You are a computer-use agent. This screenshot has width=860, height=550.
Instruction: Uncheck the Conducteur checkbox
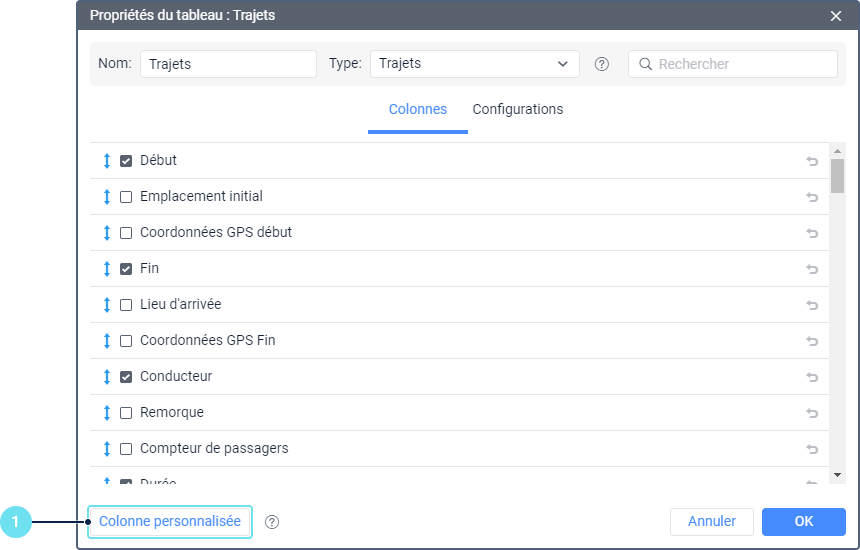pyautogui.click(x=126, y=377)
